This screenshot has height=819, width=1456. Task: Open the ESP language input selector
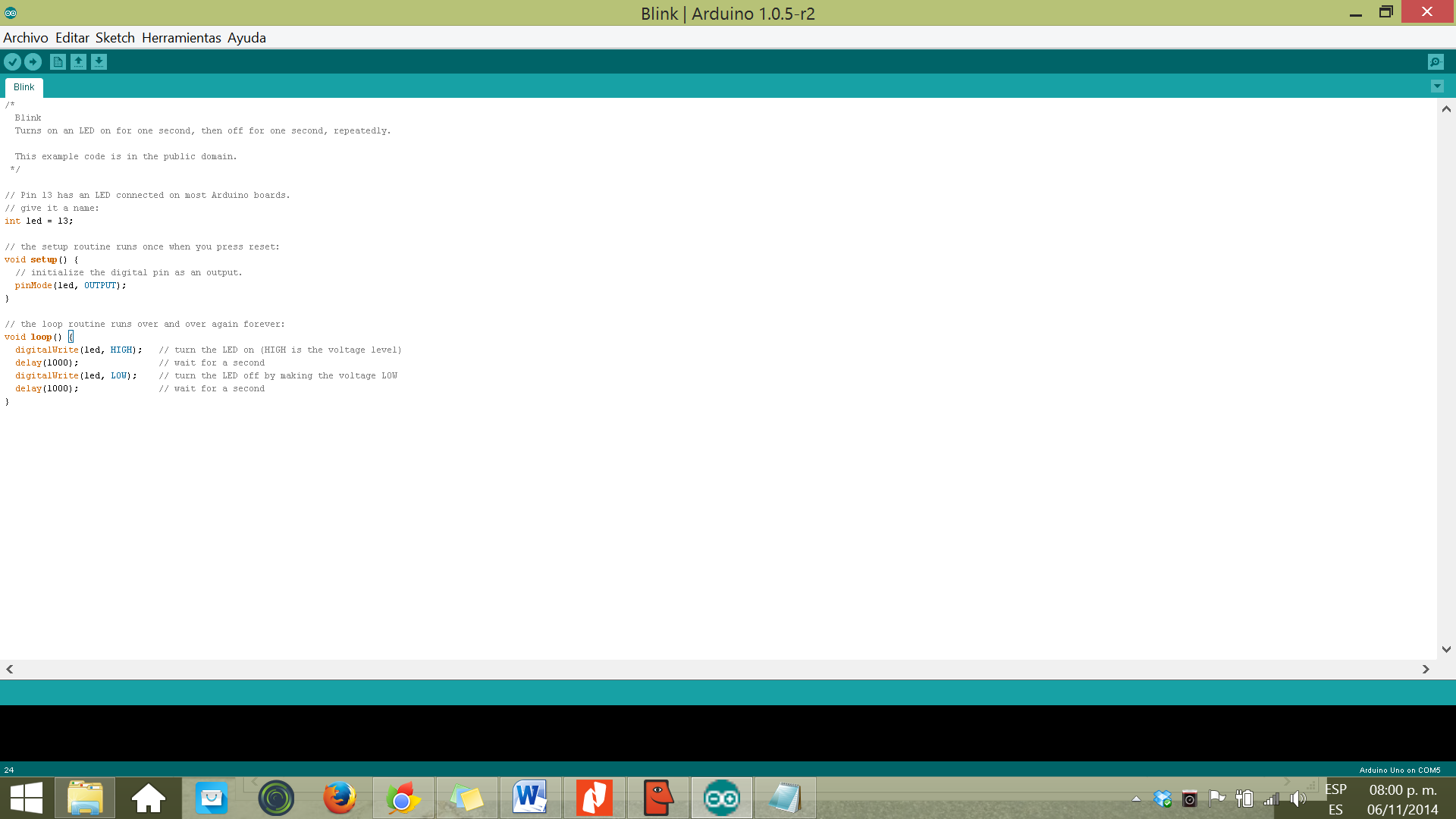(x=1335, y=799)
